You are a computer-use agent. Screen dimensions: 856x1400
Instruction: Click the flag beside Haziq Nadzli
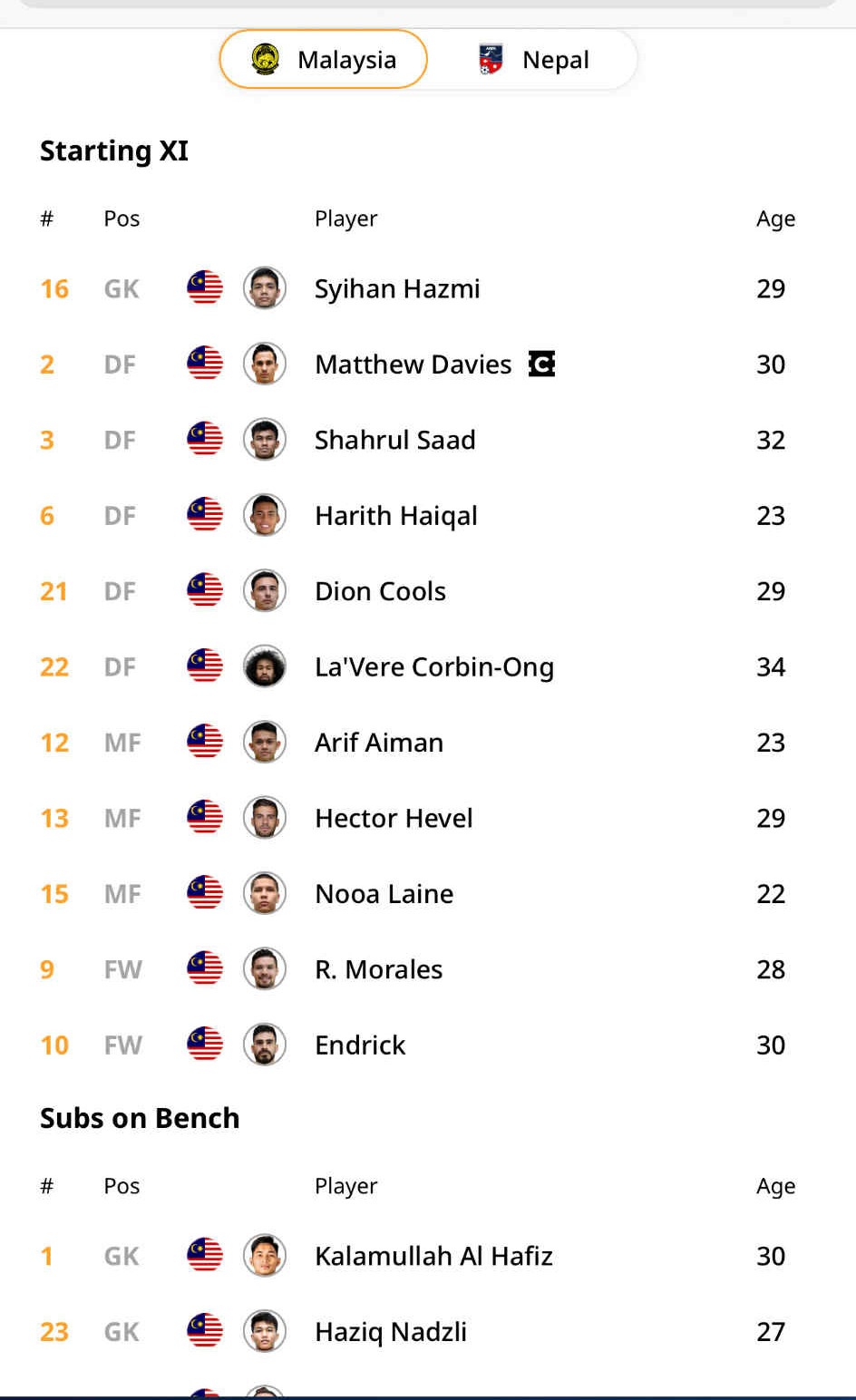click(205, 1331)
